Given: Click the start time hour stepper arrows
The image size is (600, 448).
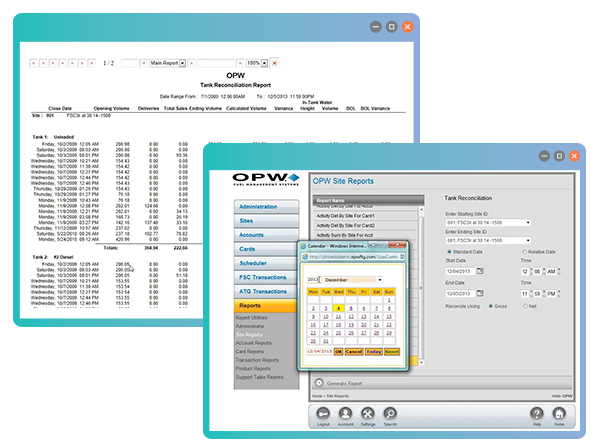Looking at the screenshot, I should click(531, 271).
